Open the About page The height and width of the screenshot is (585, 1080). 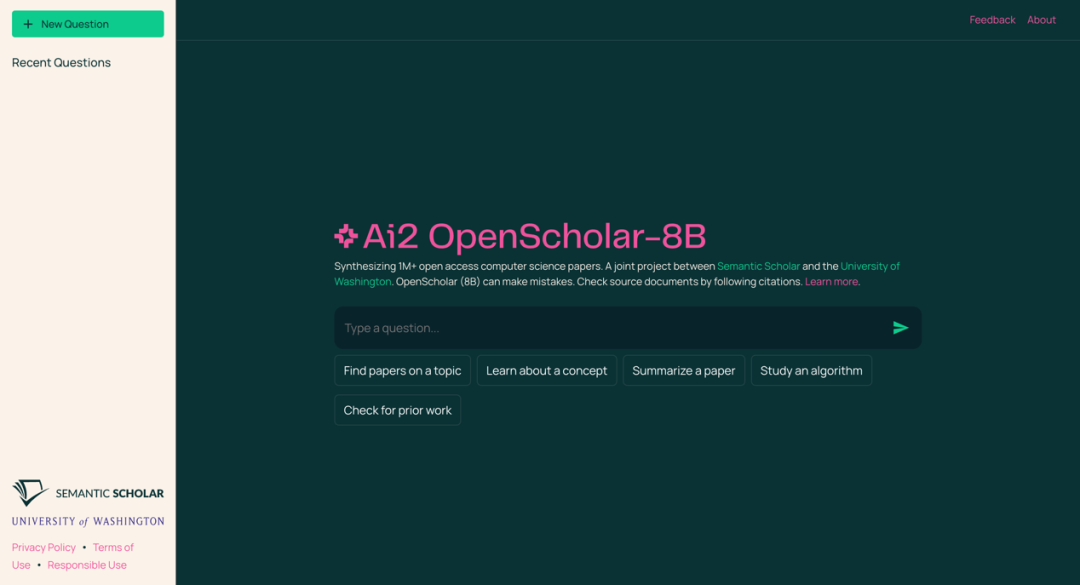1041,19
